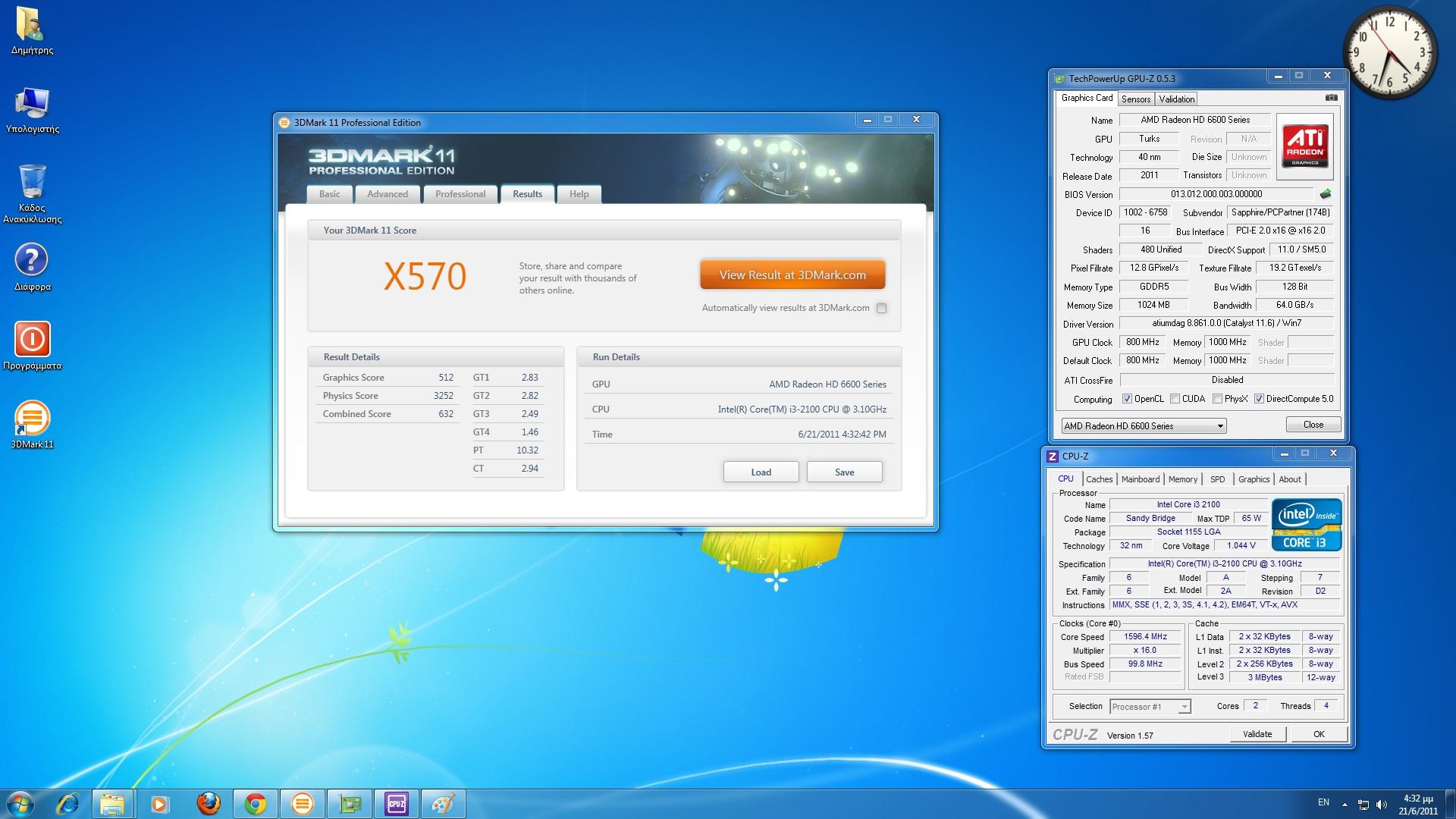
Task: Launch Internet Explorer from the taskbar
Action: click(68, 804)
